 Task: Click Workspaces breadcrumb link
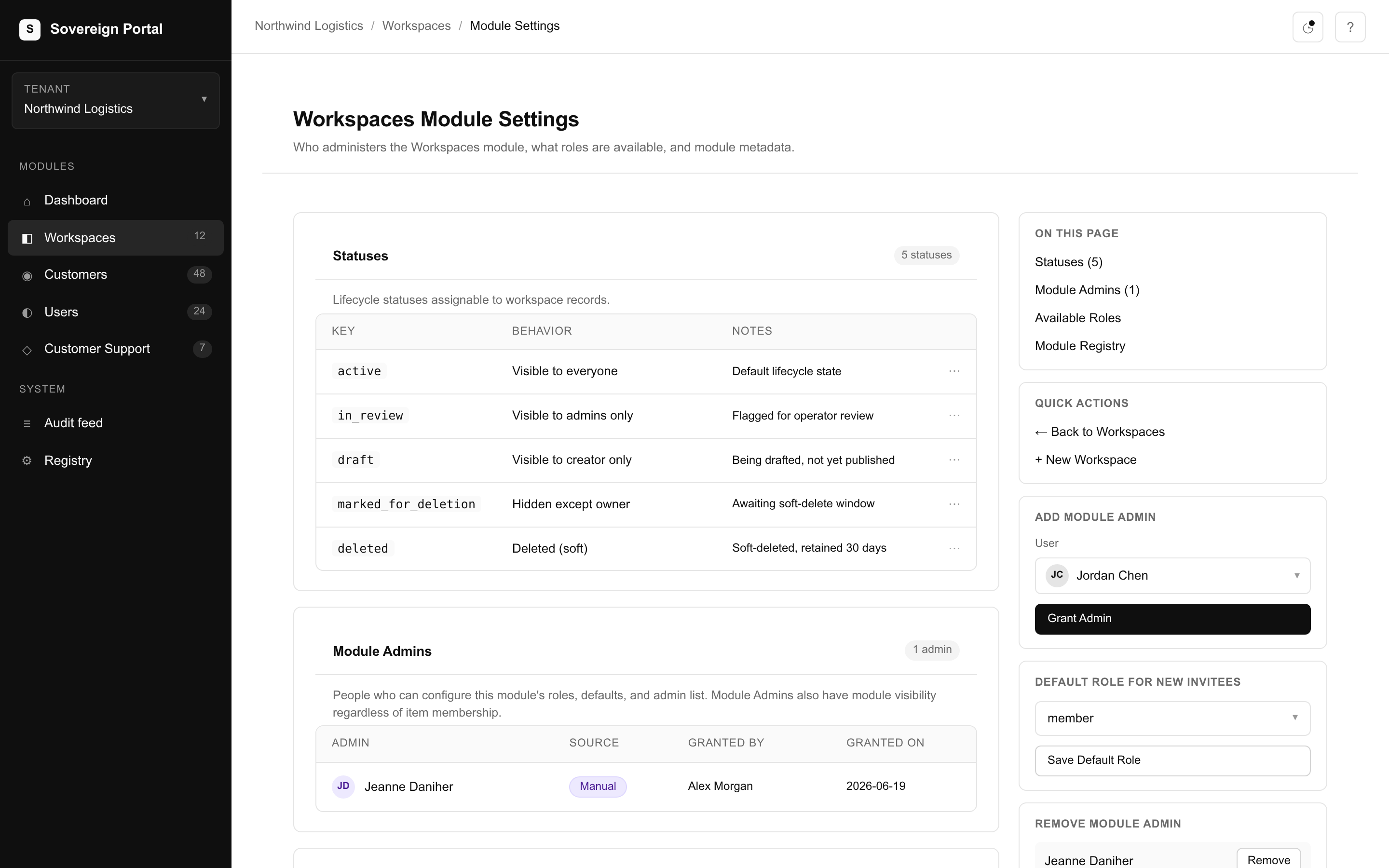pos(416,26)
